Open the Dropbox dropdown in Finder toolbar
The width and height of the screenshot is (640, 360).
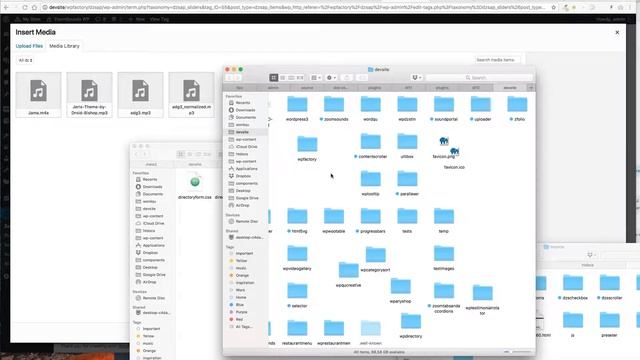coord(416,78)
